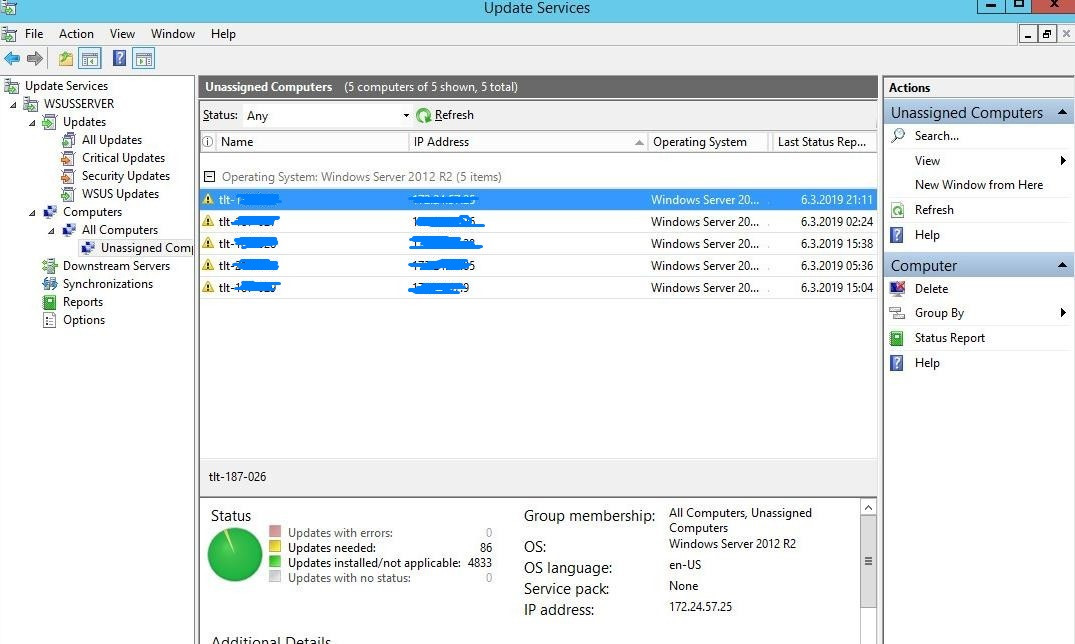Viewport: 1075px width, 644px height.
Task: Click the Forward arrow toolbar icon
Action: pyautogui.click(x=35, y=59)
